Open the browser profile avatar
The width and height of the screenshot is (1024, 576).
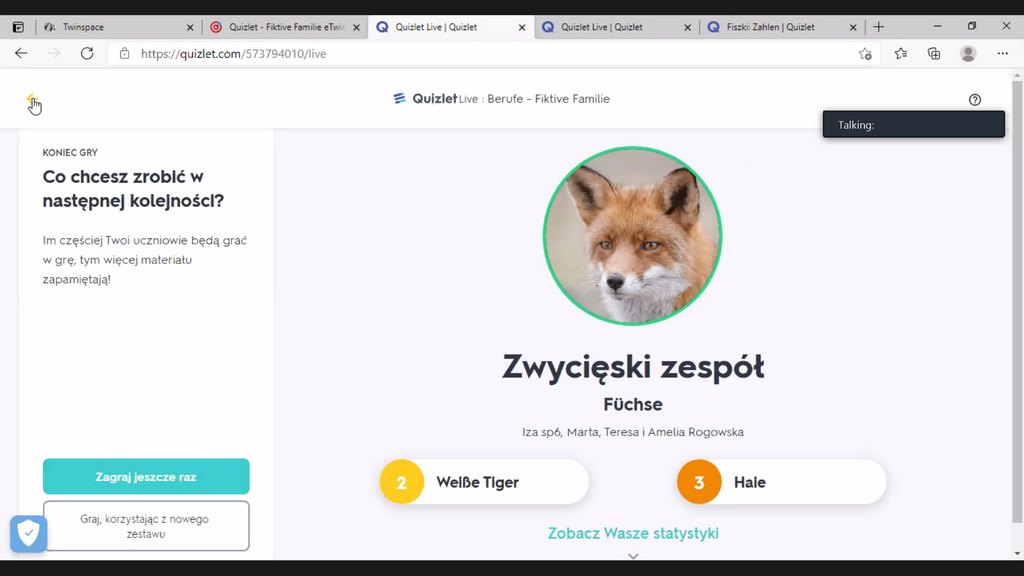click(968, 54)
